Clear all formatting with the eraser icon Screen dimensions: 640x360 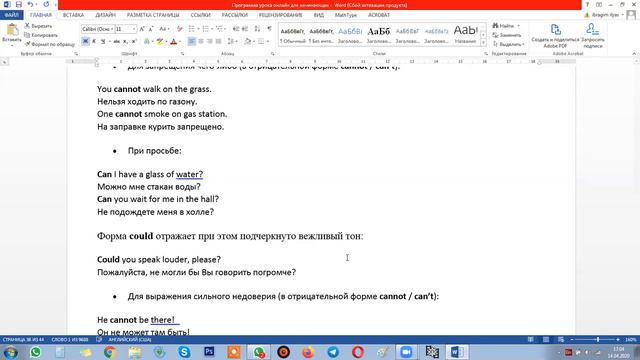pyautogui.click(x=180, y=29)
